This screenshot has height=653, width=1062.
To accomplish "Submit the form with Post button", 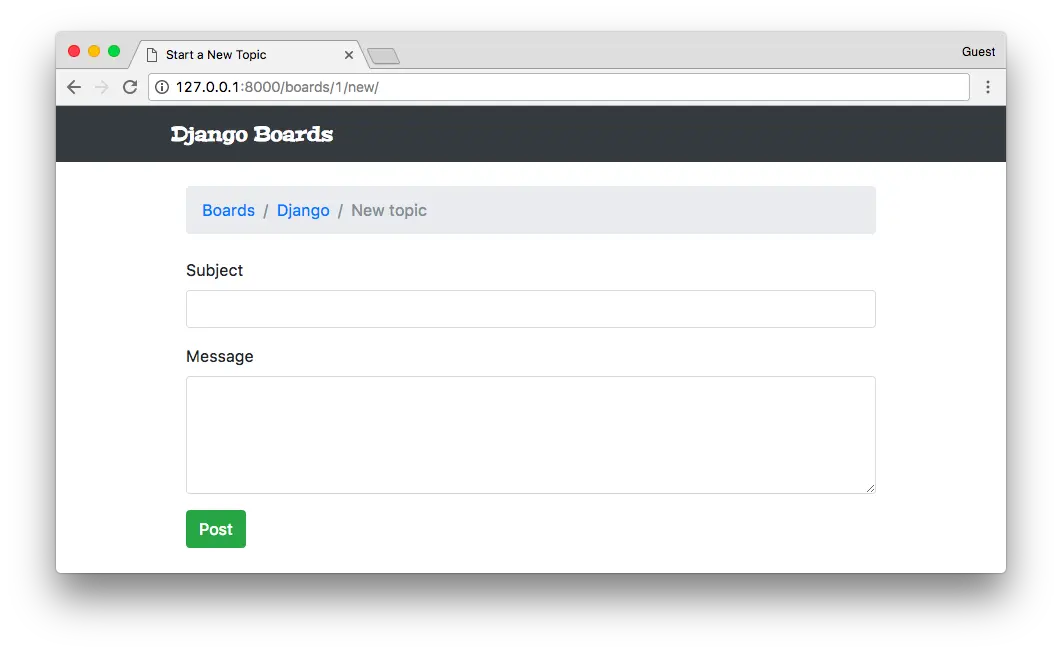I will (x=215, y=529).
